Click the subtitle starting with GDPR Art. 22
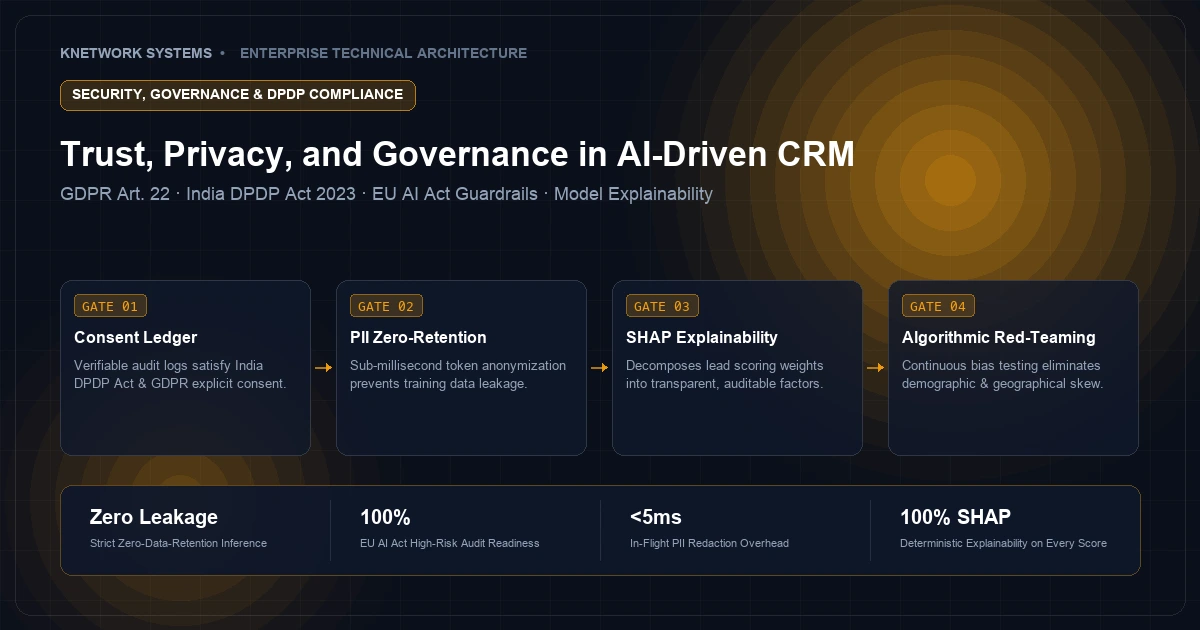1200x630 pixels. [x=386, y=194]
